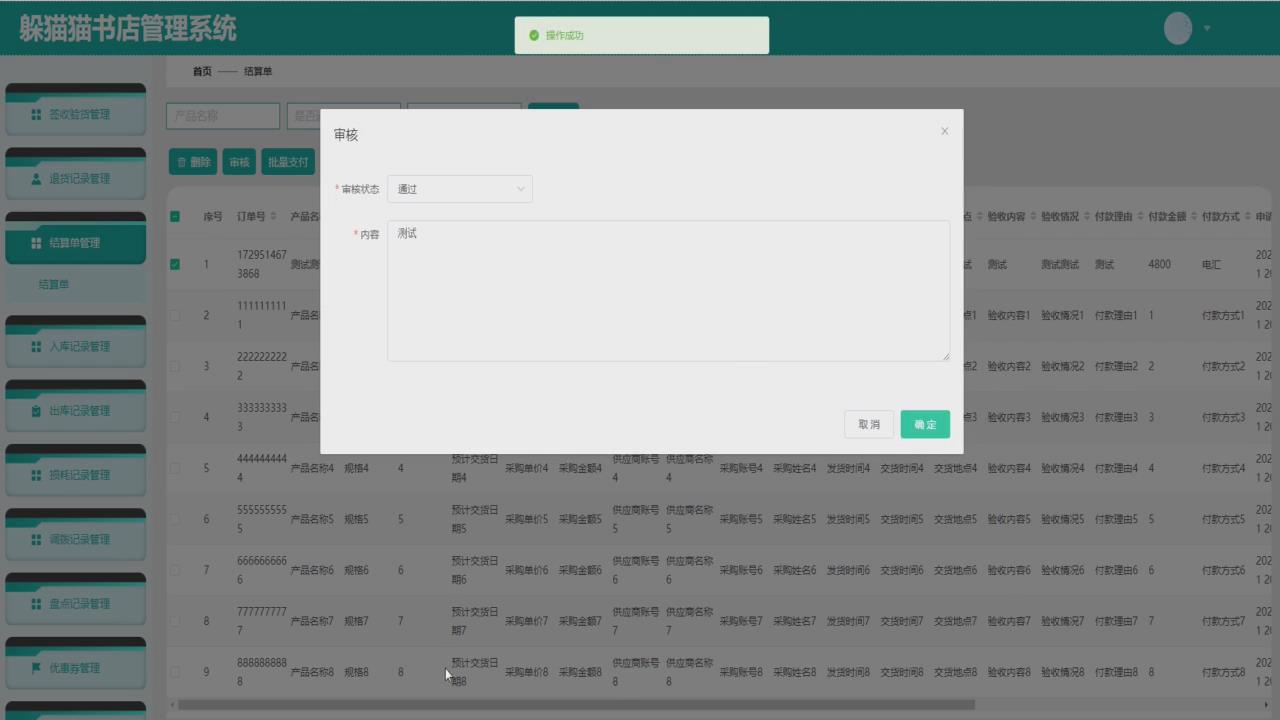Click the 付款方式7 cell
The height and width of the screenshot is (720, 1280).
1224,621
